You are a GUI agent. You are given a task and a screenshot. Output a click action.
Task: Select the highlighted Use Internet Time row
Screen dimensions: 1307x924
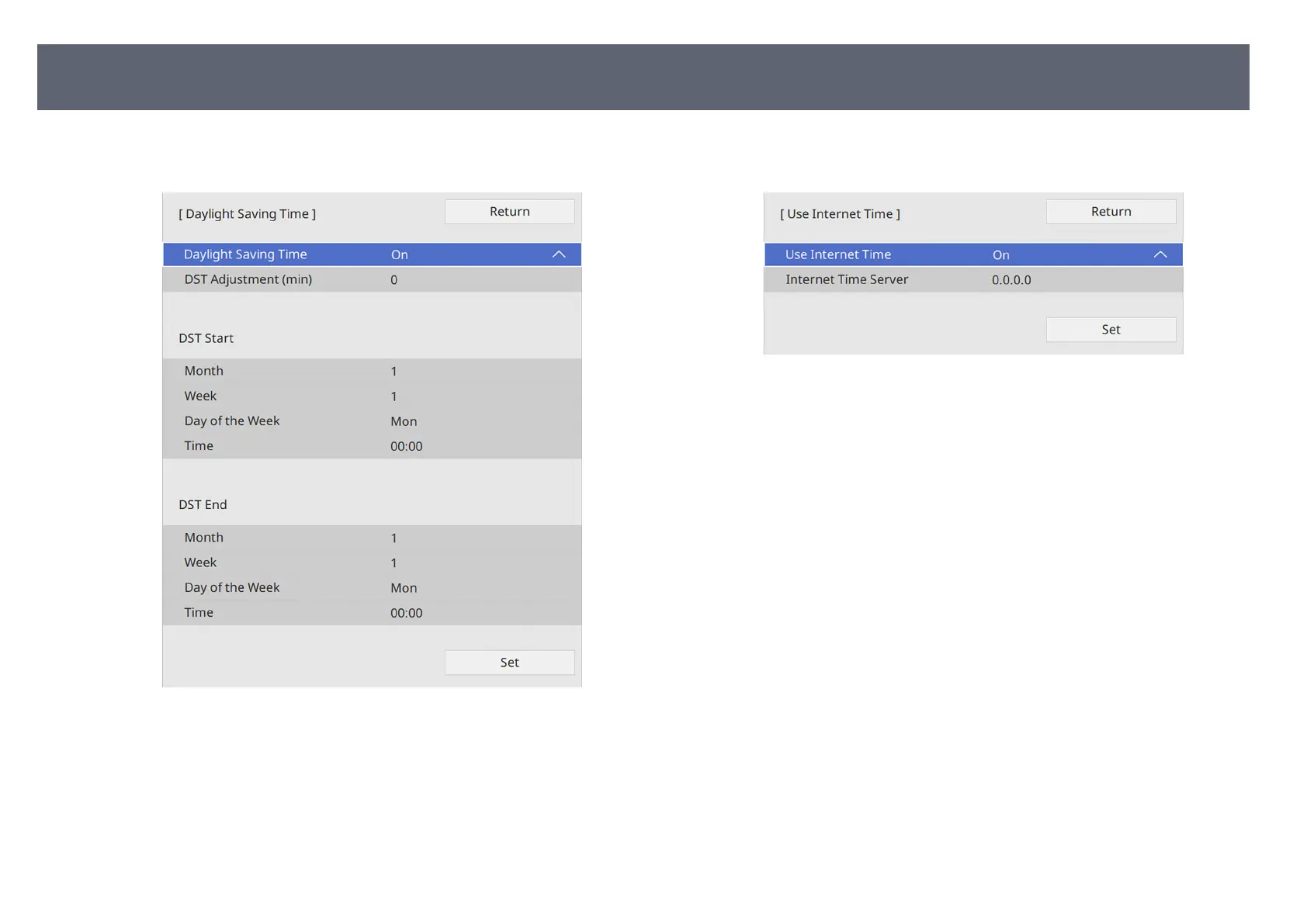coord(973,254)
